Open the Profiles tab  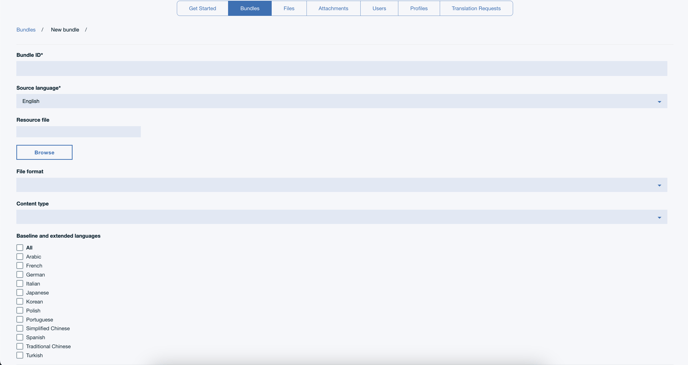[419, 8]
